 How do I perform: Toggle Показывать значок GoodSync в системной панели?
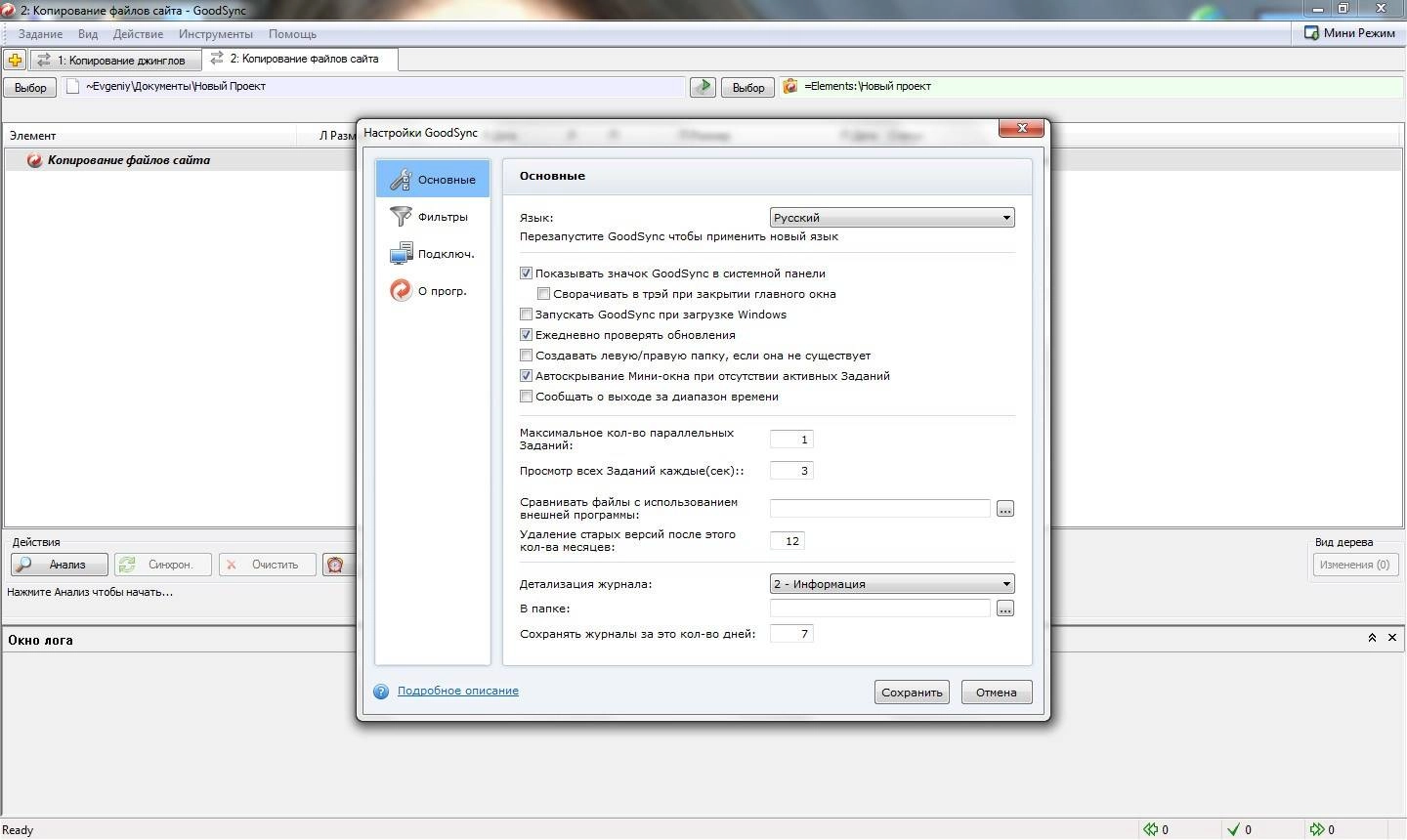526,273
